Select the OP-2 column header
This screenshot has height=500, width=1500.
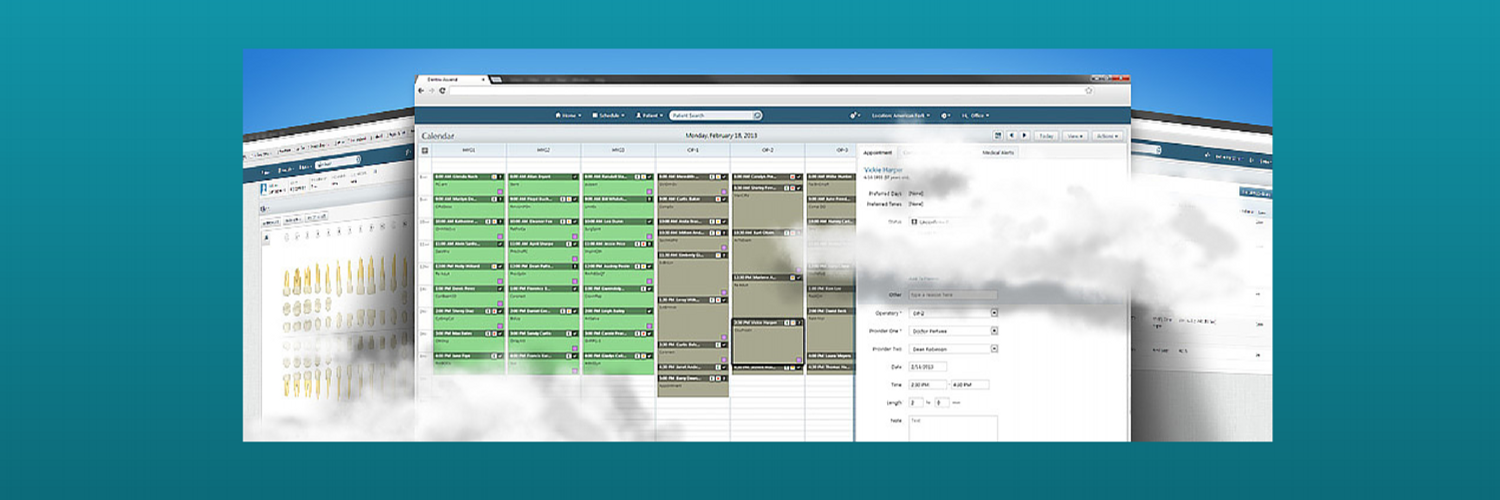[768, 151]
